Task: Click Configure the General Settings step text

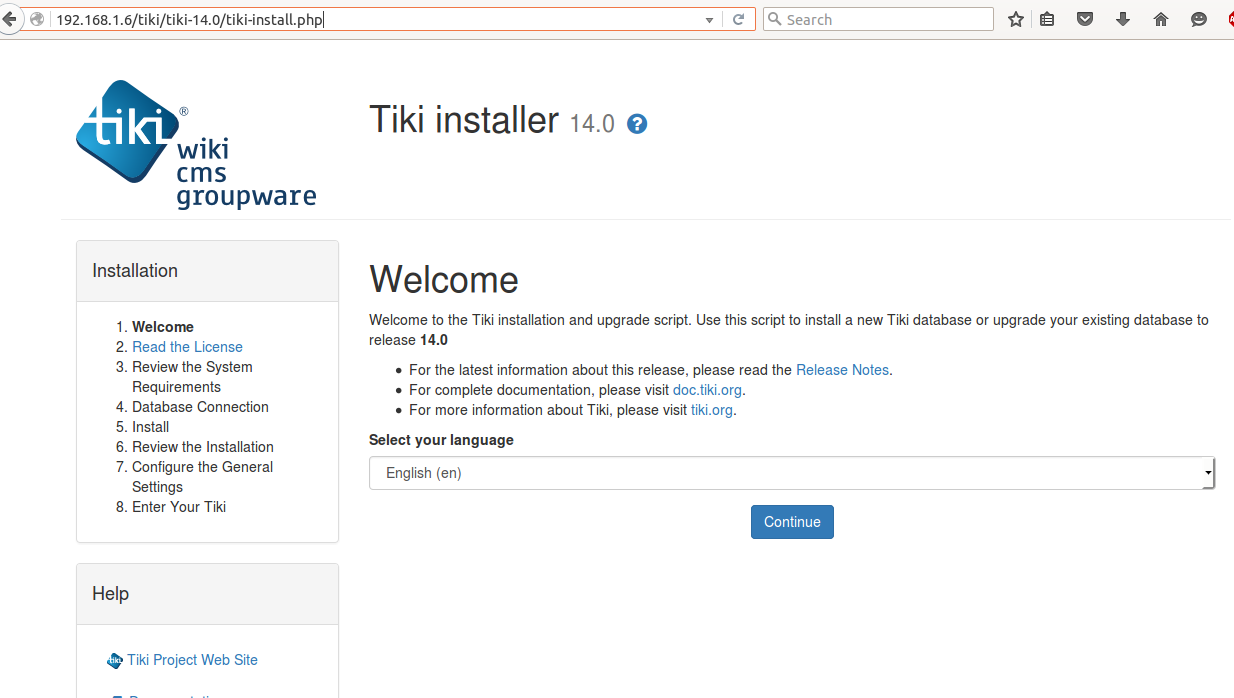Action: tap(202, 477)
